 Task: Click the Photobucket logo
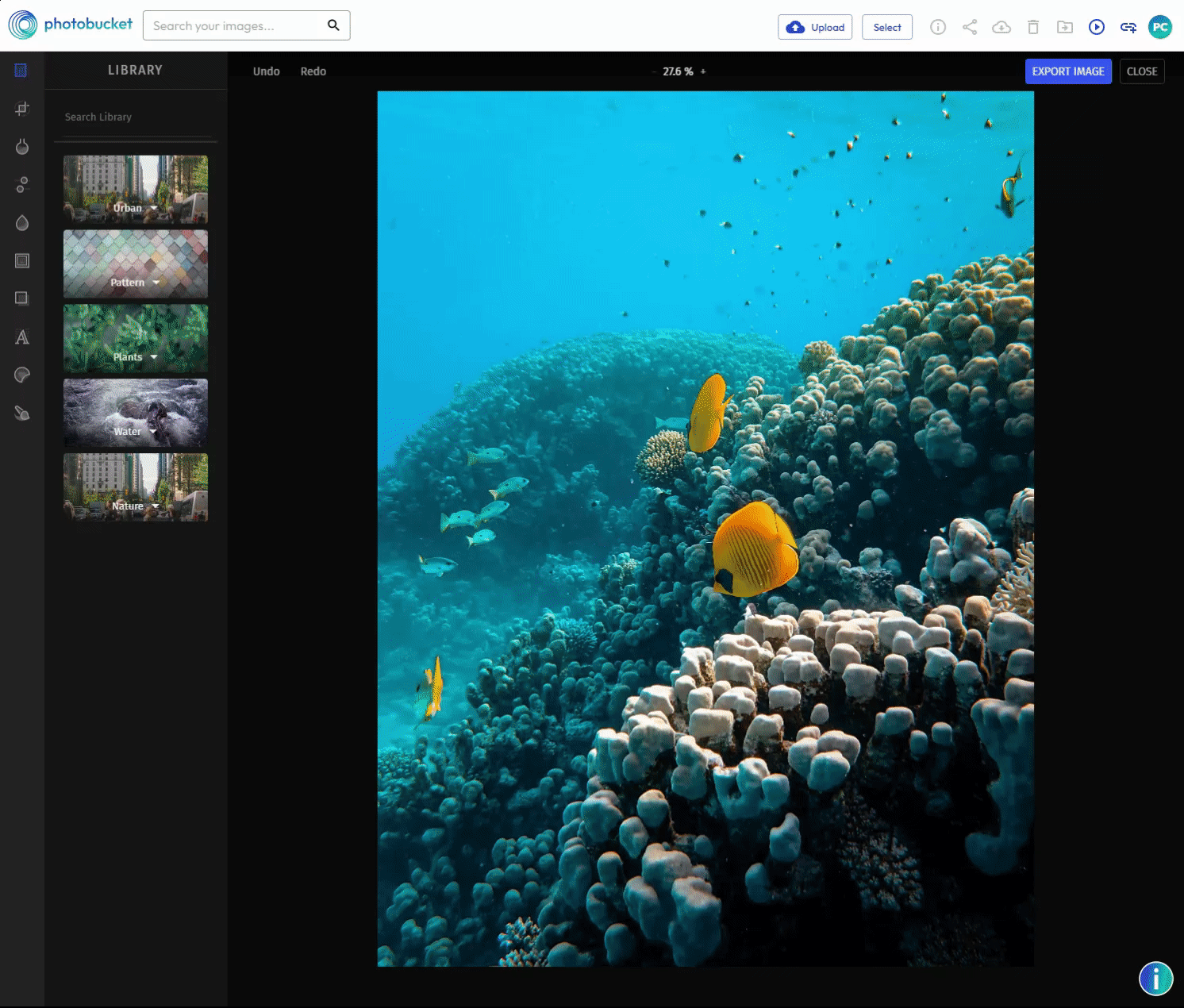(71, 25)
